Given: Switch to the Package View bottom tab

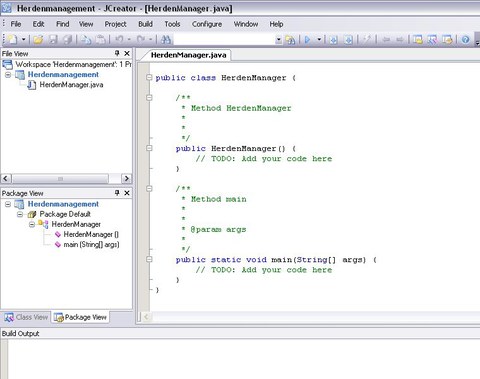Looking at the screenshot, I should click(x=80, y=317).
